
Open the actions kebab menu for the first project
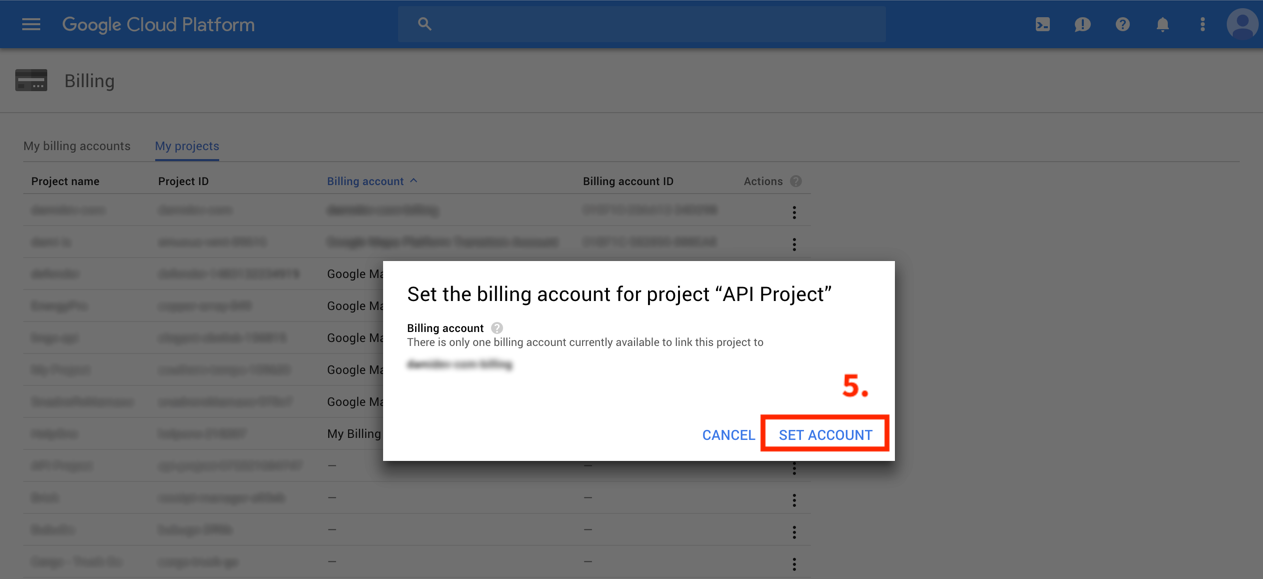[x=794, y=212]
